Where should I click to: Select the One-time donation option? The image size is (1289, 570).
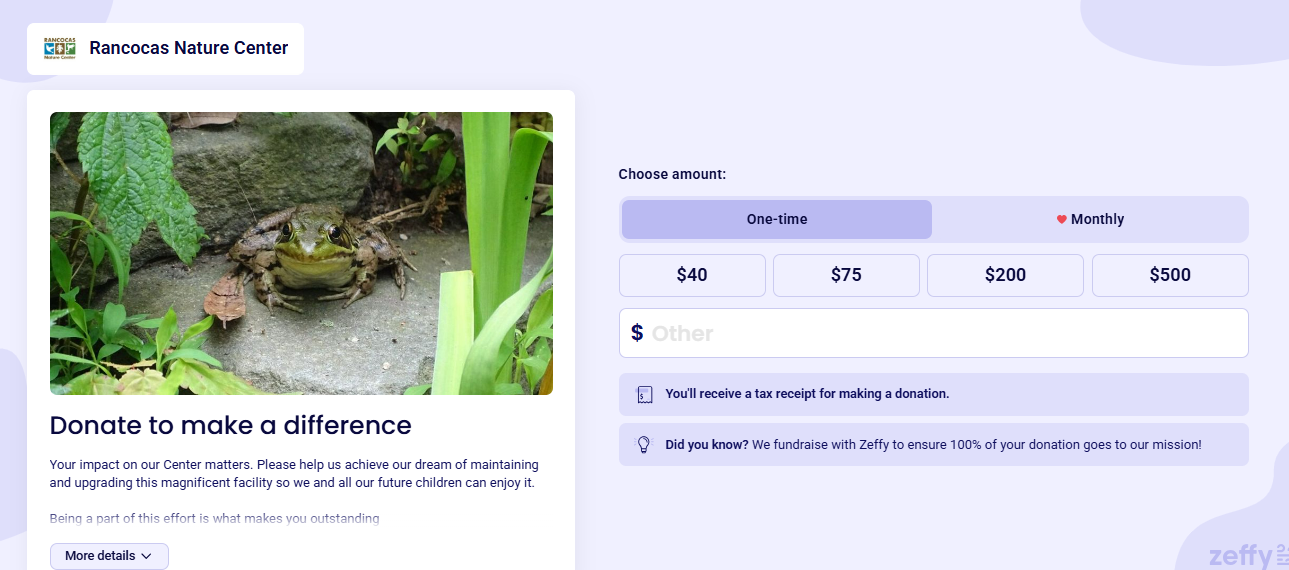click(x=776, y=219)
